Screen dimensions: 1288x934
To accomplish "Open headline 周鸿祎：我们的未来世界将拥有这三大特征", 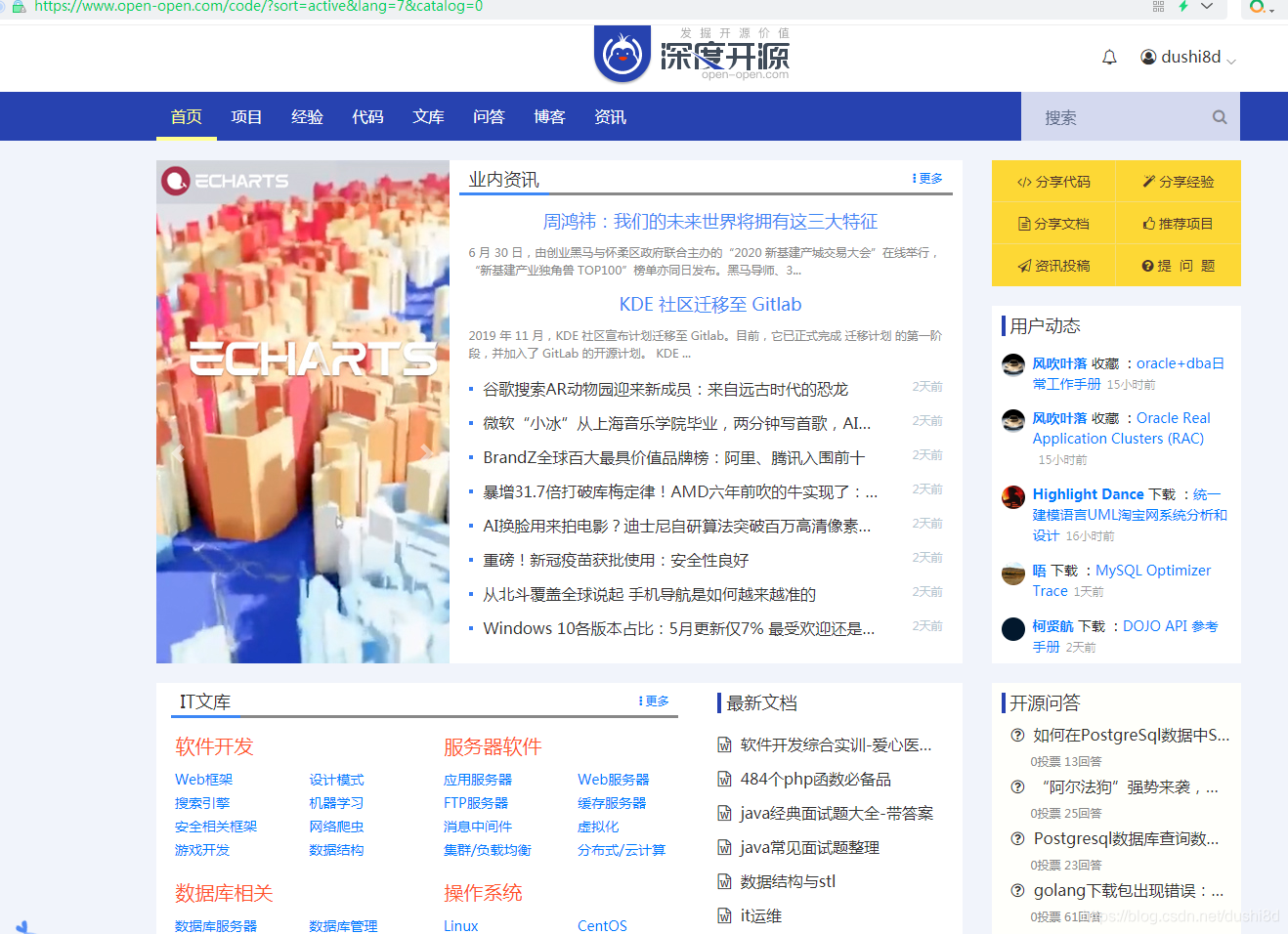I will click(710, 222).
